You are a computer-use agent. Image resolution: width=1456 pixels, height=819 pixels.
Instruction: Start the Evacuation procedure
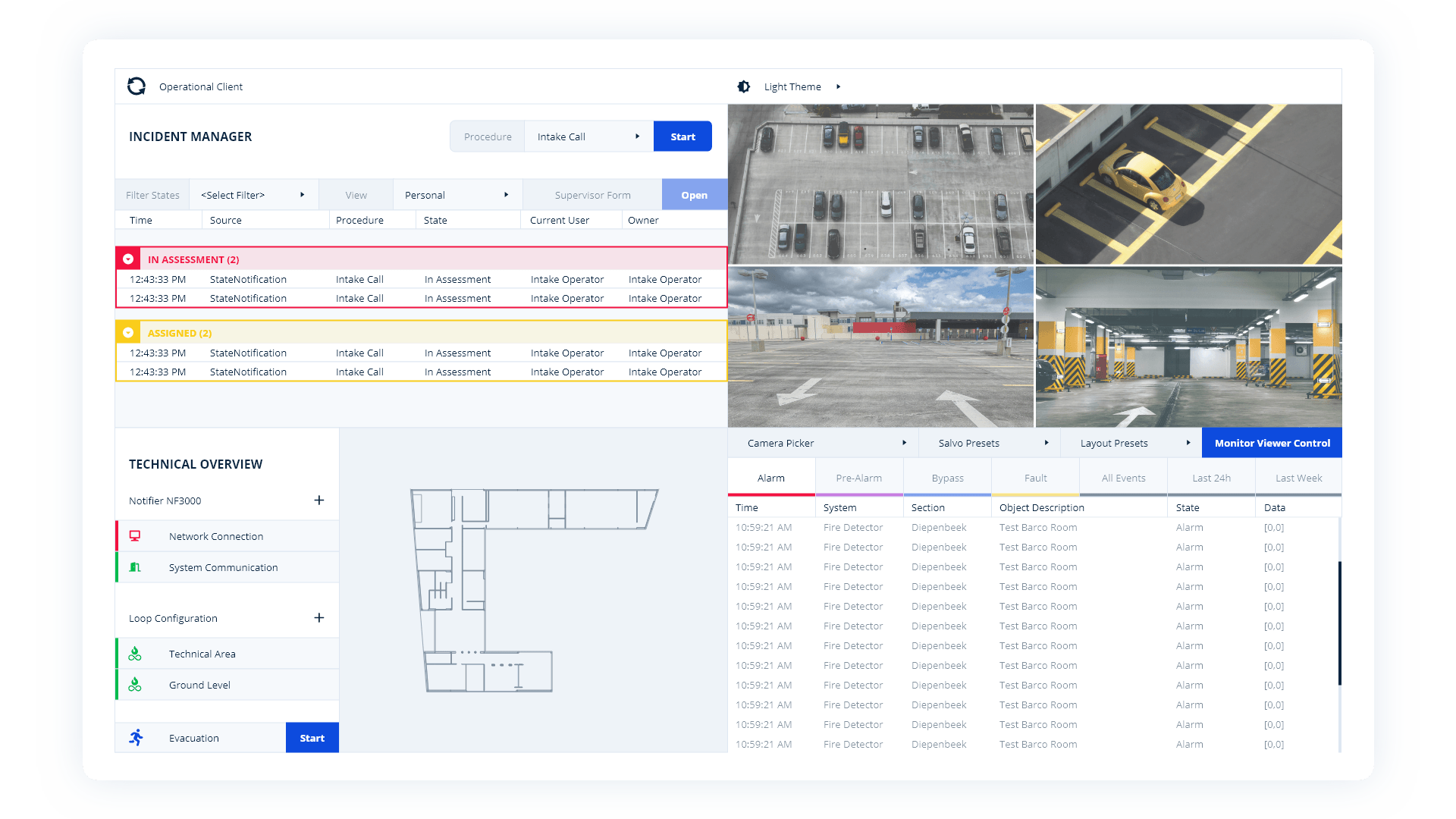[312, 738]
